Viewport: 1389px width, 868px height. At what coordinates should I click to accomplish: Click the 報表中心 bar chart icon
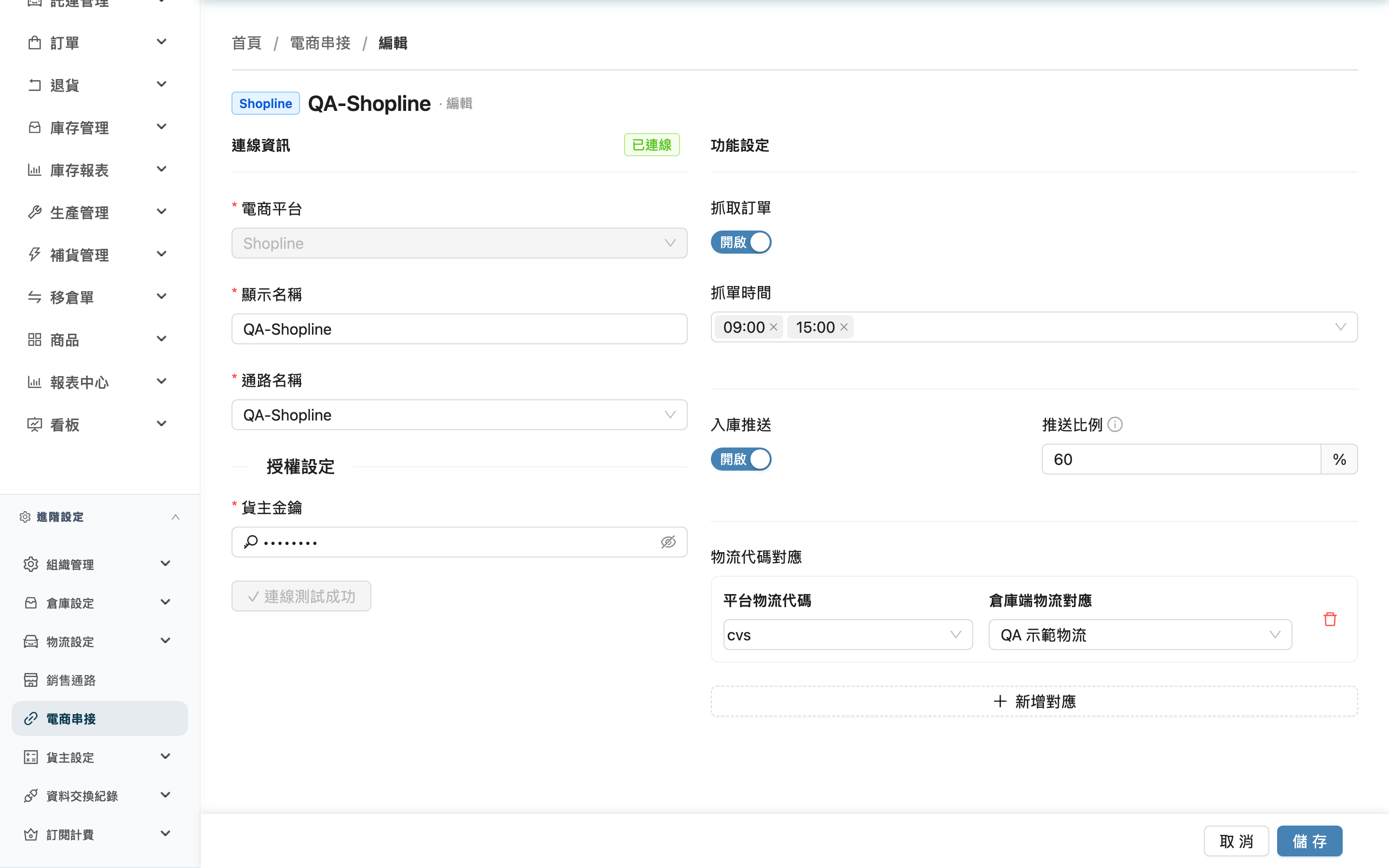34,382
